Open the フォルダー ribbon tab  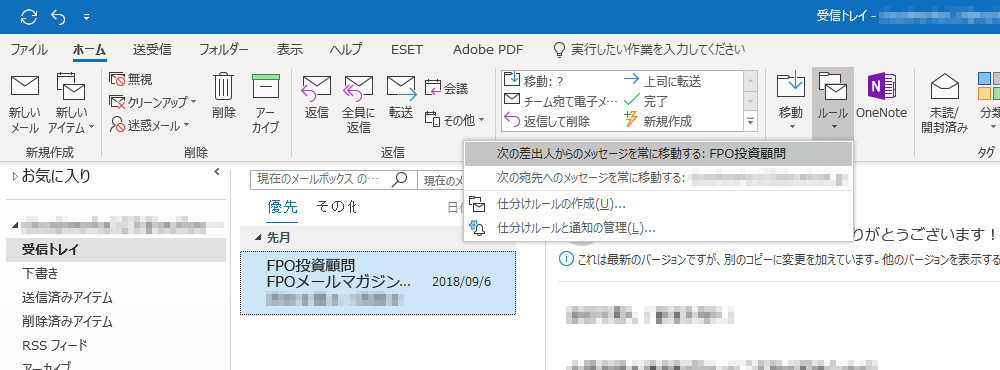pos(223,49)
